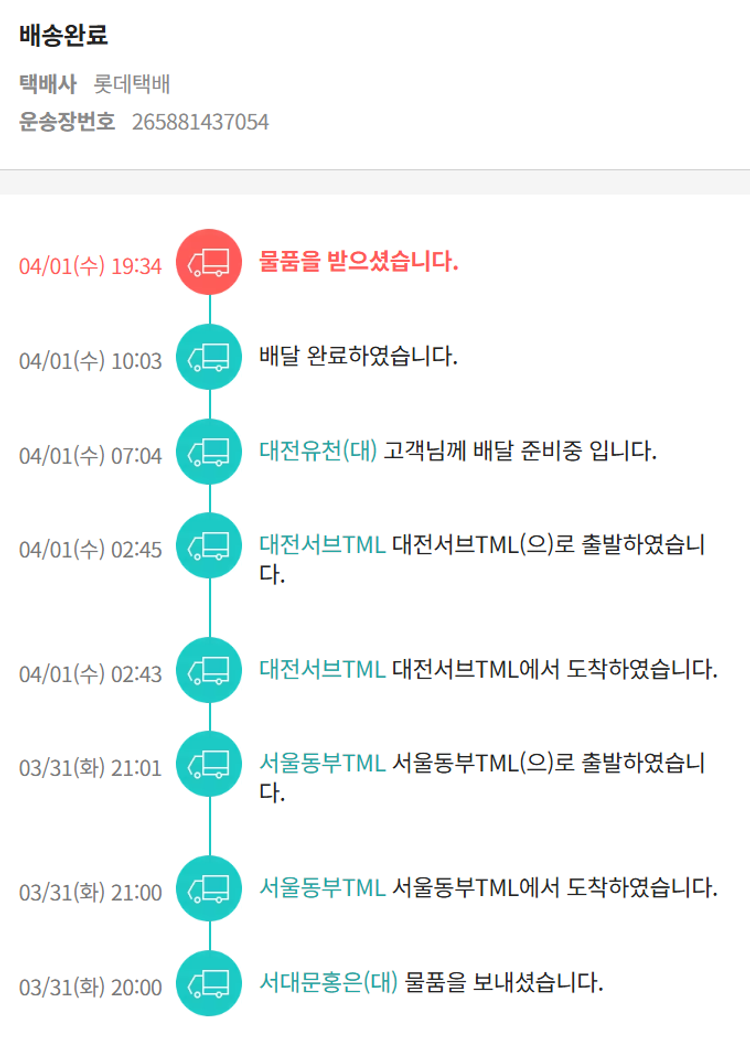Click the truck icon at 04/01 02:45
The image size is (750, 1051).
pyautogui.click(x=209, y=546)
